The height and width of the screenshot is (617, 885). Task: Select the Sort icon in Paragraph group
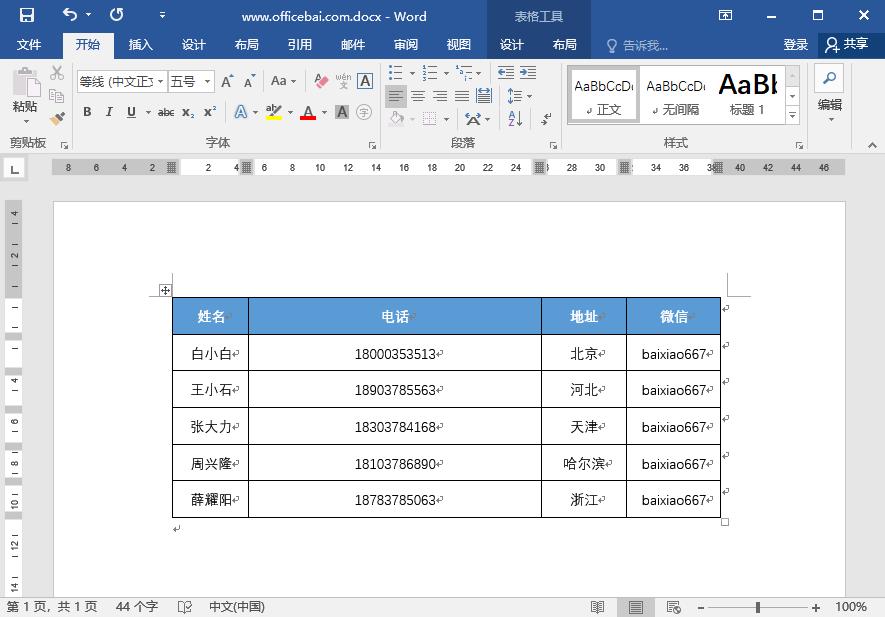point(514,119)
